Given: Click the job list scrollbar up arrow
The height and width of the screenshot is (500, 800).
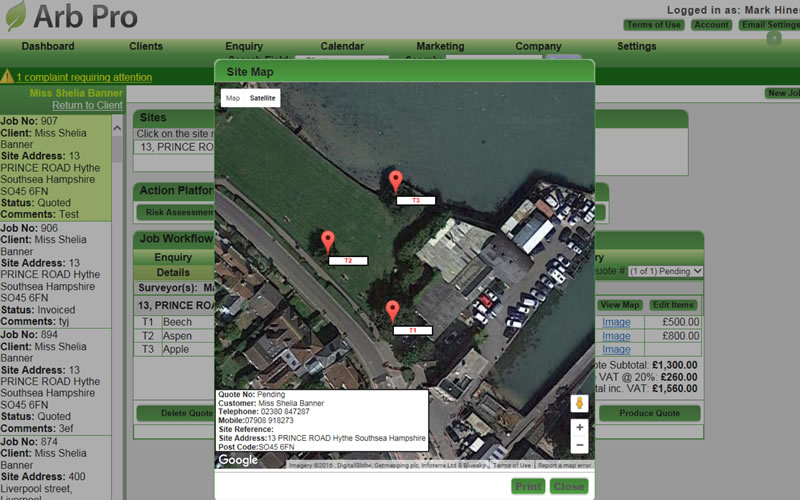Looking at the screenshot, I should [x=117, y=128].
